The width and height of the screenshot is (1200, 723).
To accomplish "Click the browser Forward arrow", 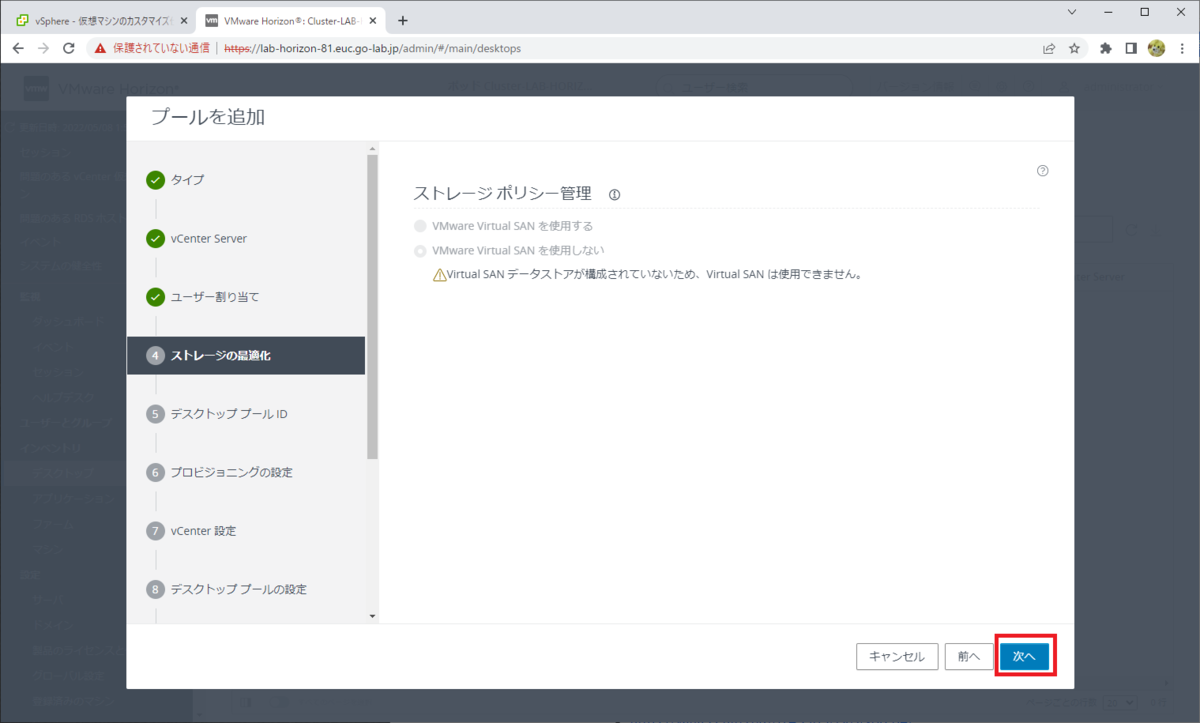I will coord(44,48).
